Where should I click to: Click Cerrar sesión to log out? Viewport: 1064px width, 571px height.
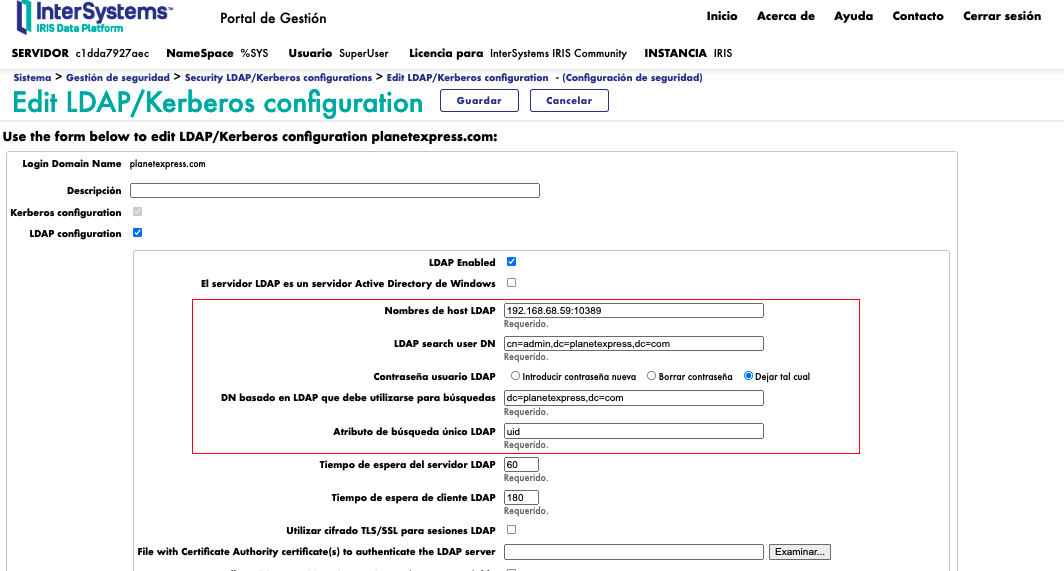(x=1001, y=16)
